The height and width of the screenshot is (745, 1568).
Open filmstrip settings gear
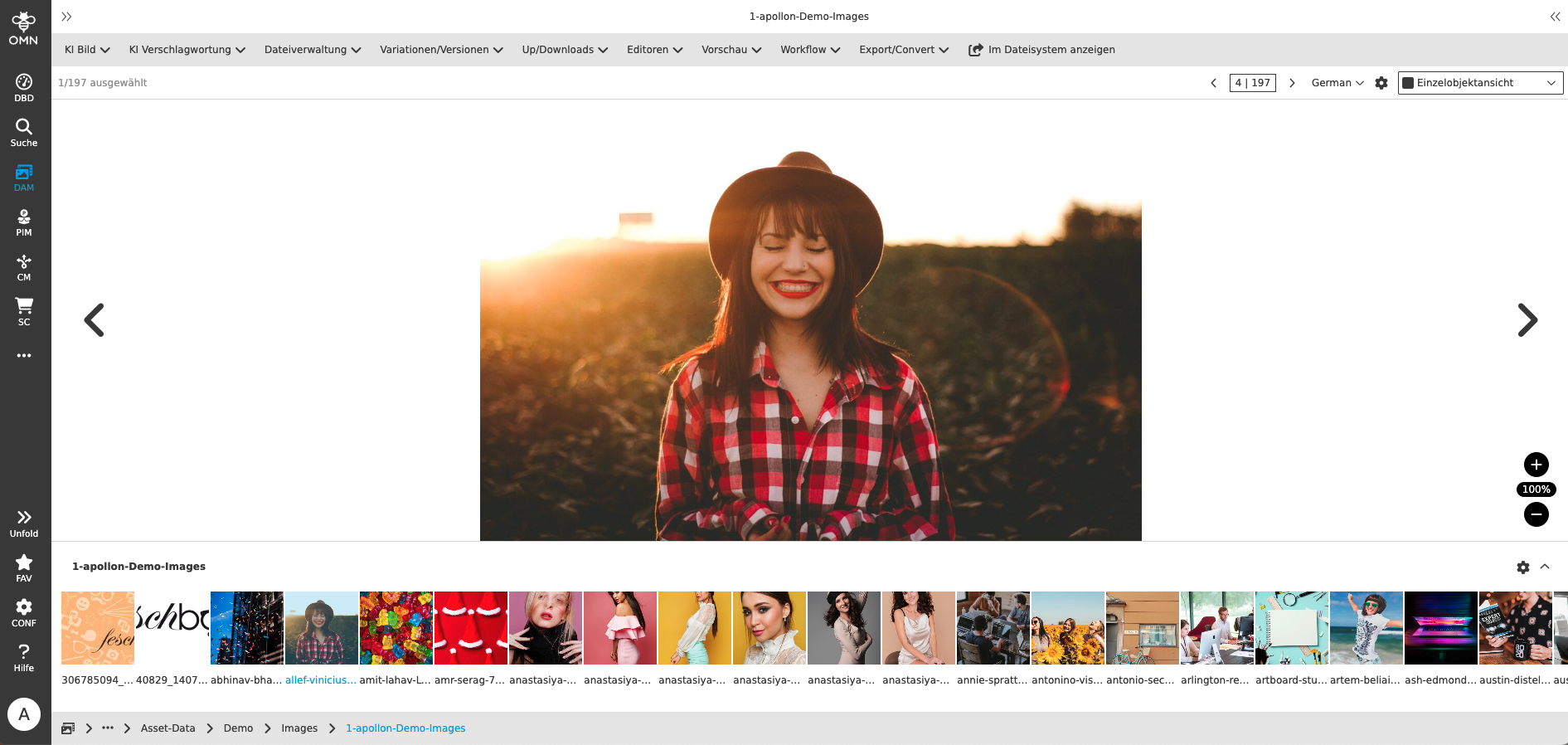pyautogui.click(x=1523, y=567)
